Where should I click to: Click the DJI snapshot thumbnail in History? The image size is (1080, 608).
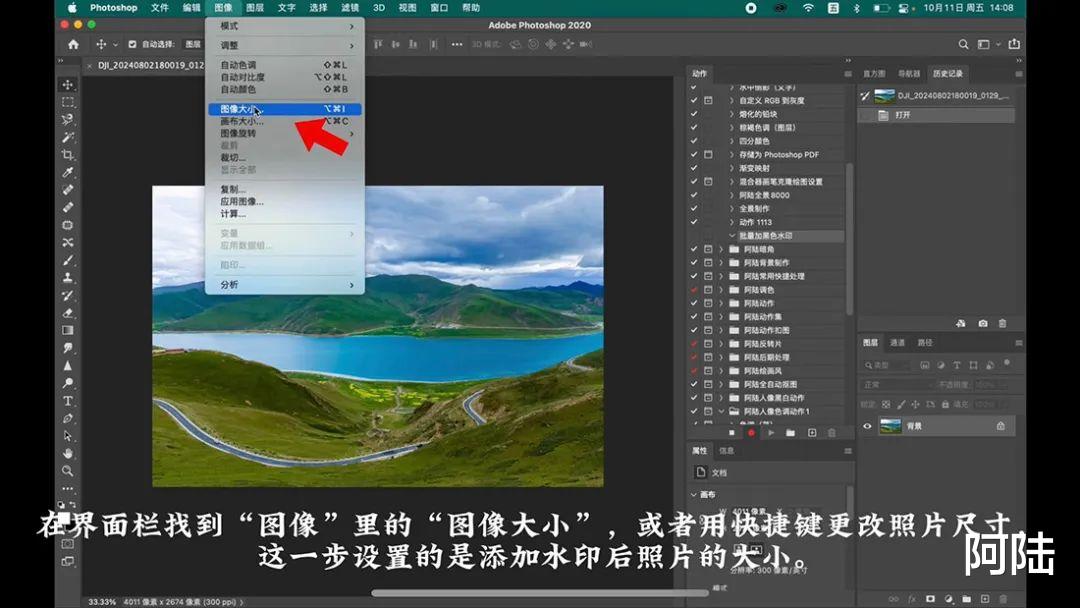click(884, 96)
